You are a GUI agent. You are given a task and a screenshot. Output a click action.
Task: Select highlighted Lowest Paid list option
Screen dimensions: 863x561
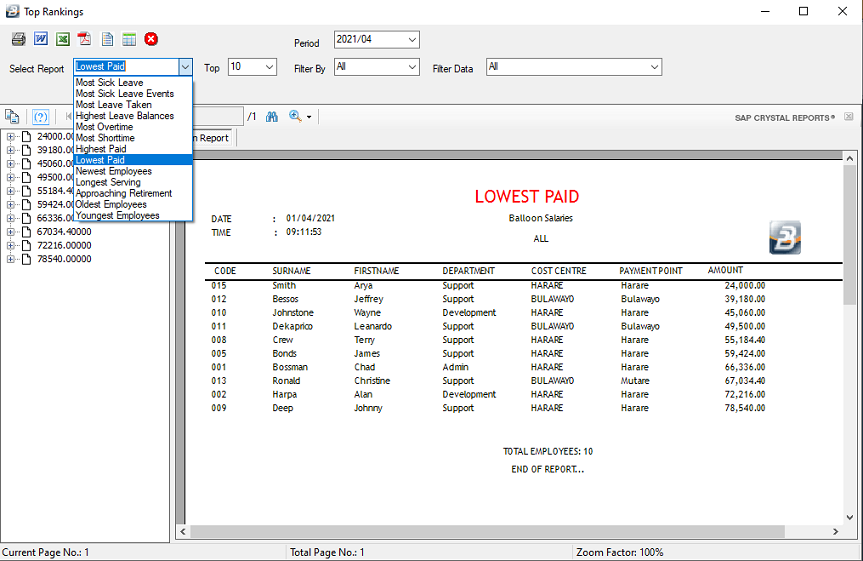click(x=133, y=160)
